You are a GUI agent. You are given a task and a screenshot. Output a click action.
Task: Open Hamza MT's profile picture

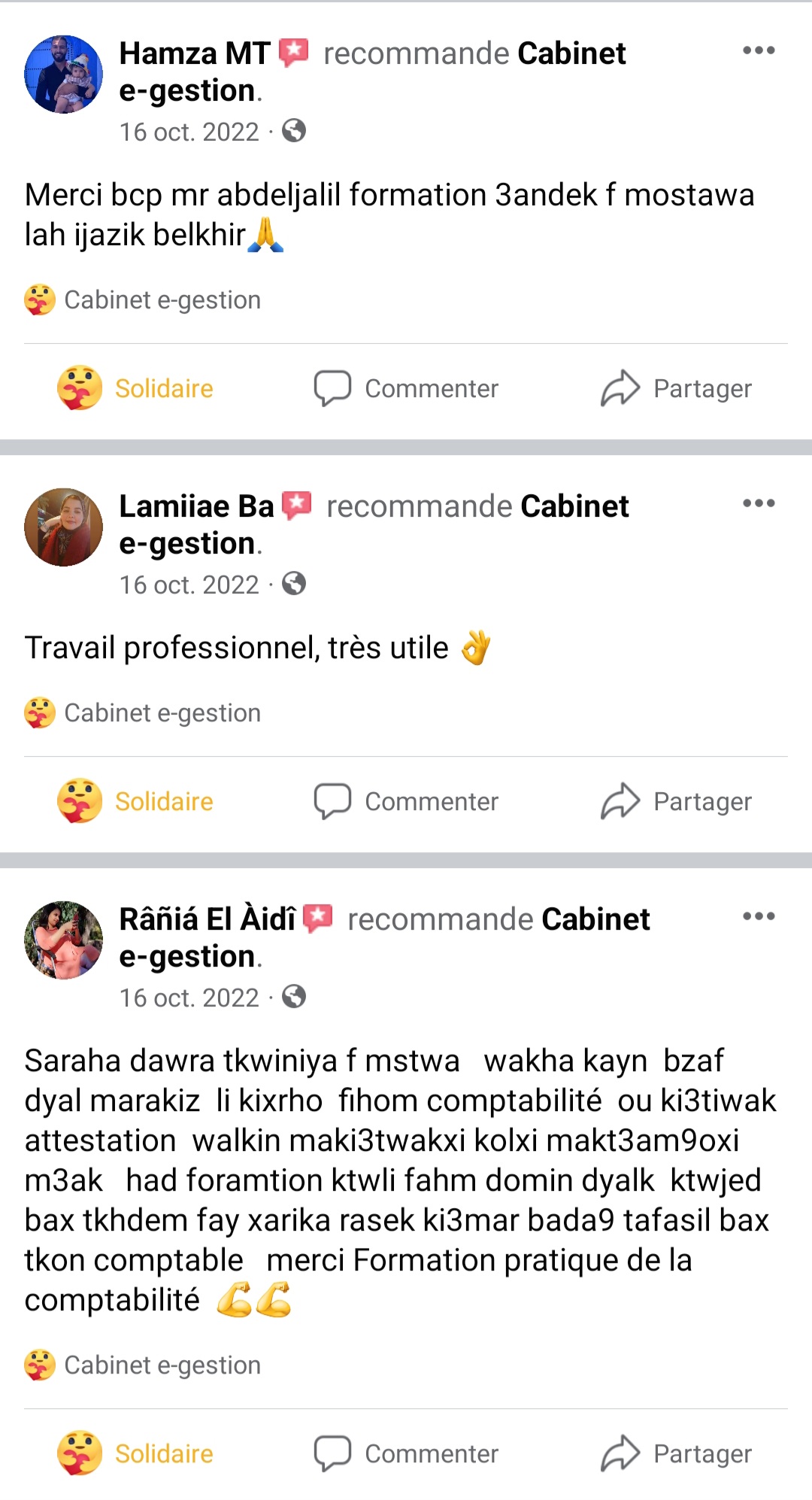(x=64, y=74)
